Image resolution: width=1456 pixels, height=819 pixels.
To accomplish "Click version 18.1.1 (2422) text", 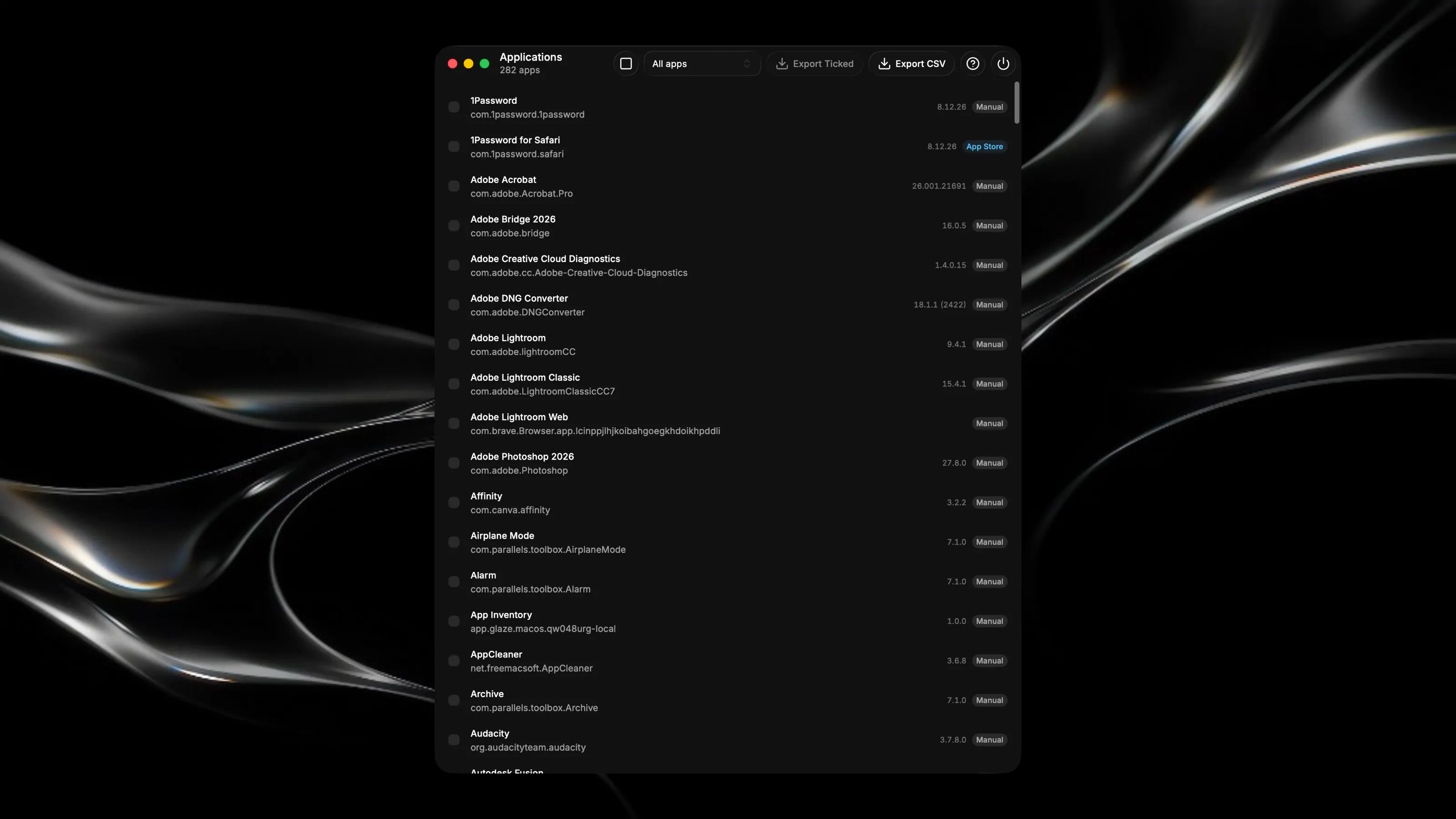I will (940, 305).
